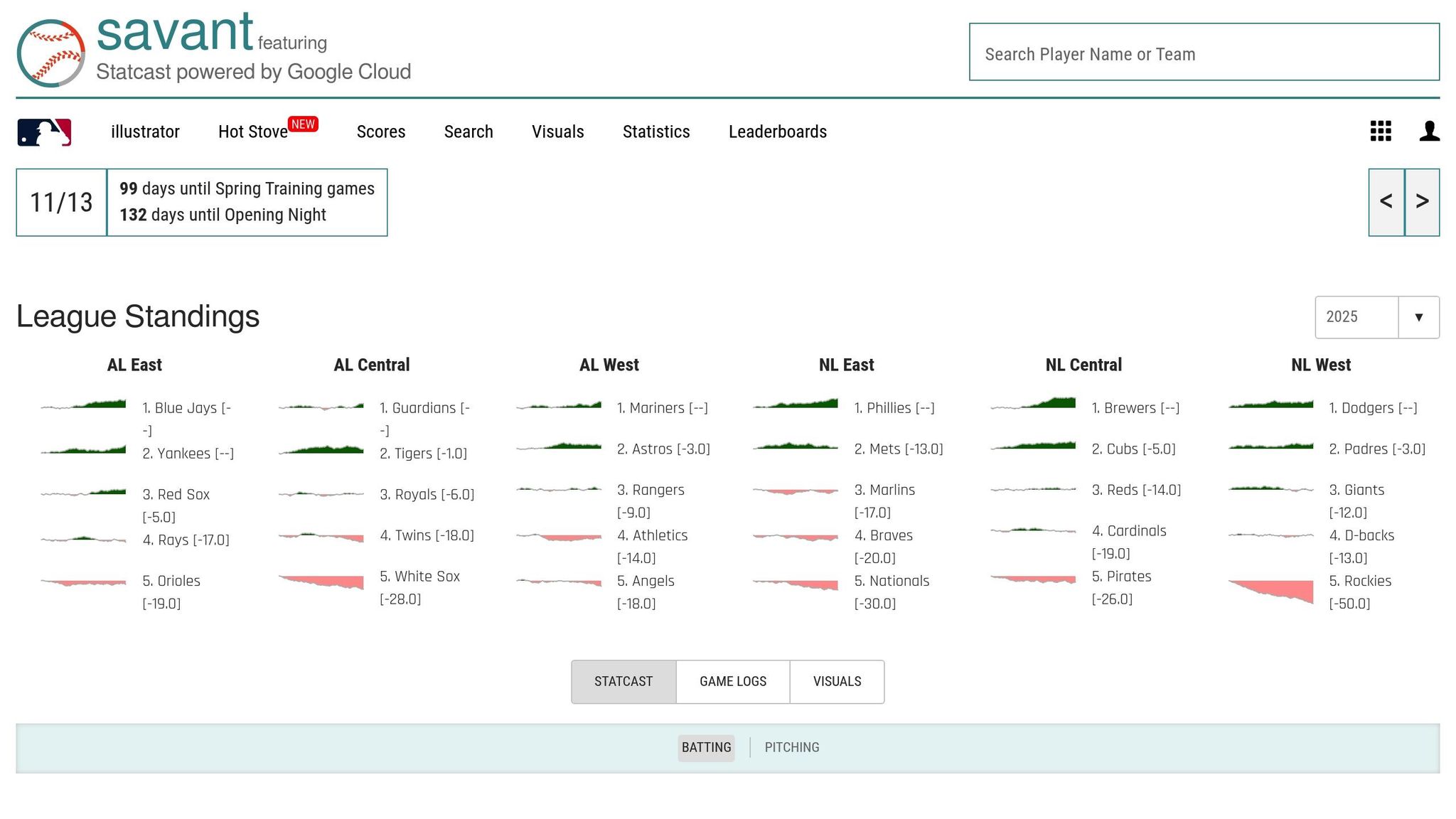The image size is (1456, 819).
Task: Expand the Statistics navigation menu
Action: click(x=655, y=132)
